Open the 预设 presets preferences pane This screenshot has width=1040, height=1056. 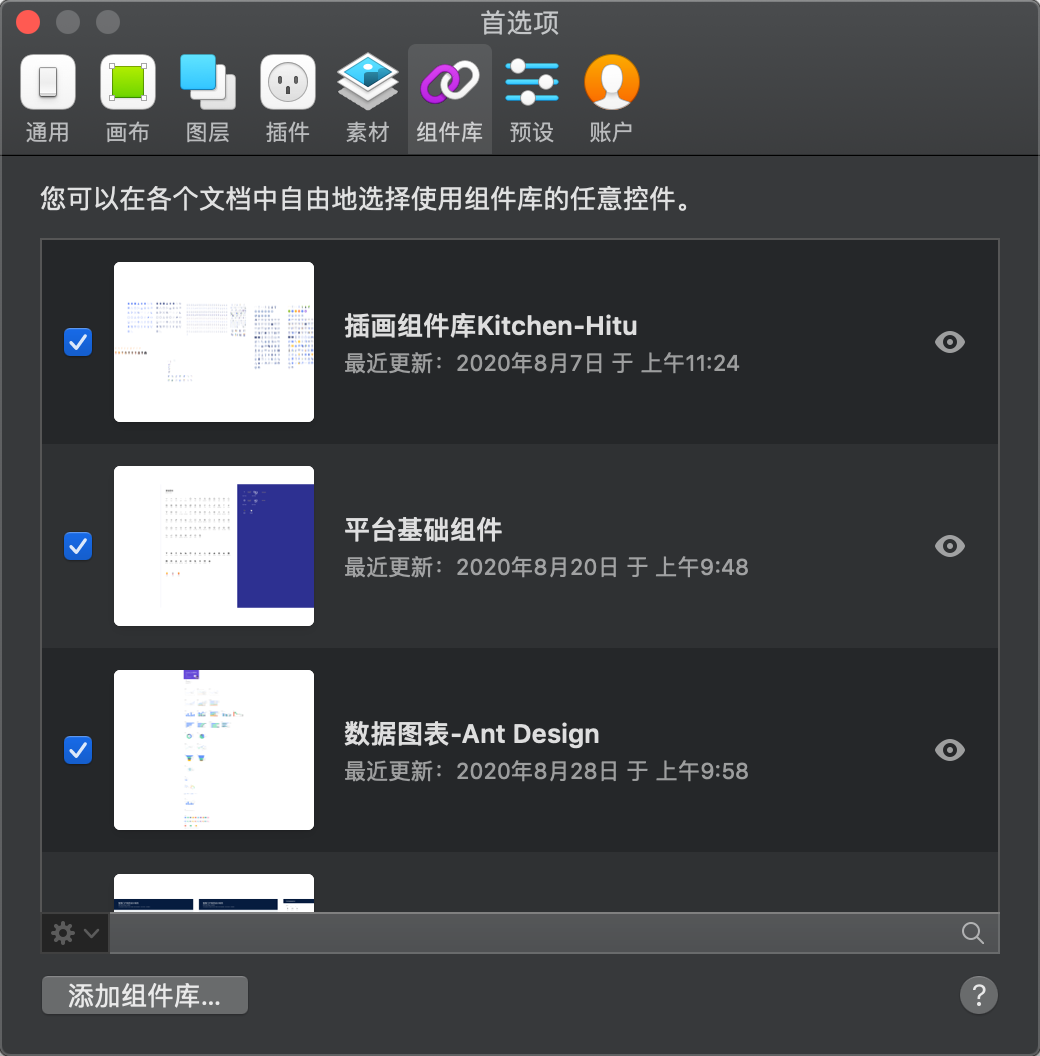click(531, 98)
